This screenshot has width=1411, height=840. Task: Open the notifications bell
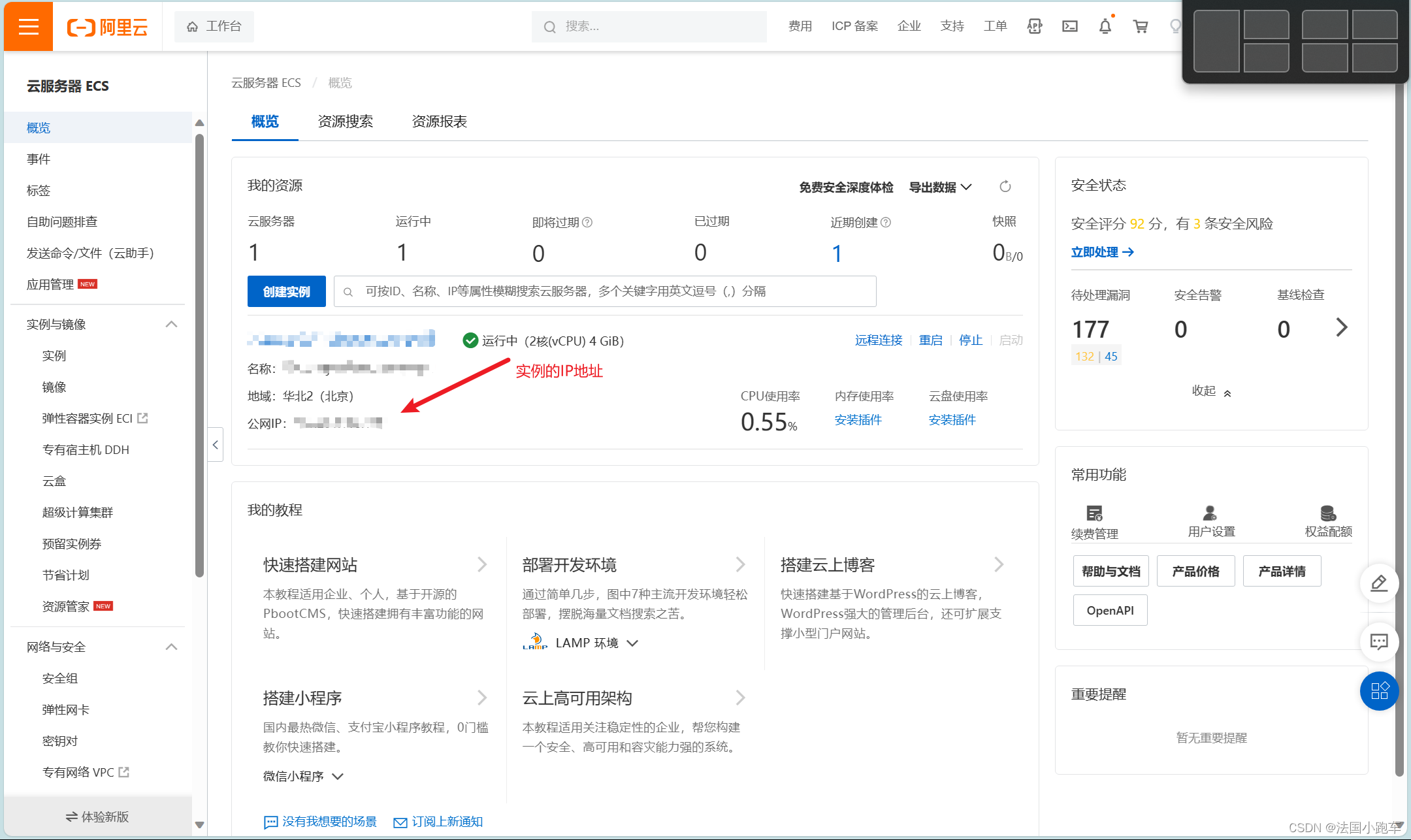click(x=1105, y=26)
